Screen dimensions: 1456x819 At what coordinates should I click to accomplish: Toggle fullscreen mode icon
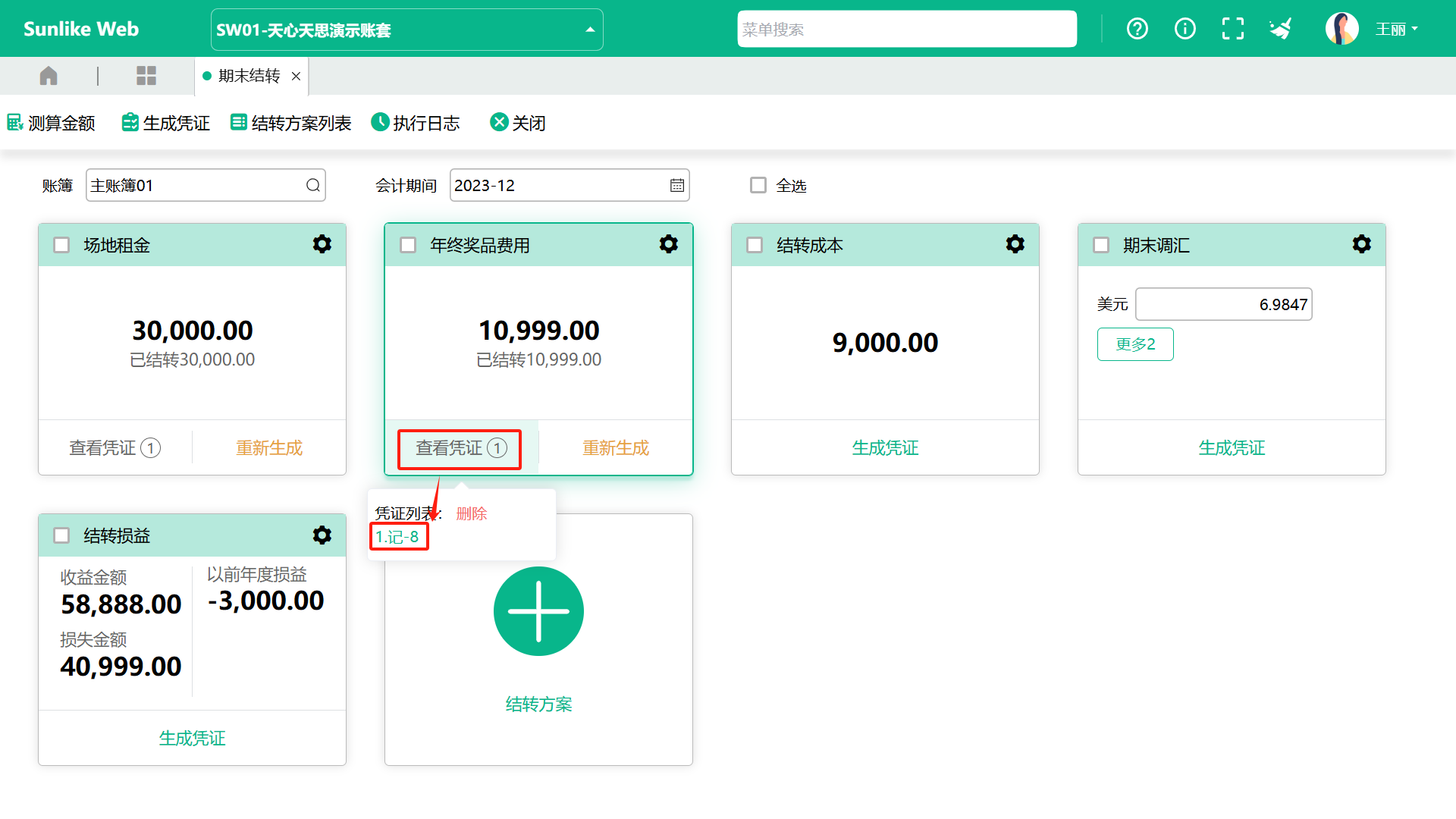click(x=1233, y=29)
